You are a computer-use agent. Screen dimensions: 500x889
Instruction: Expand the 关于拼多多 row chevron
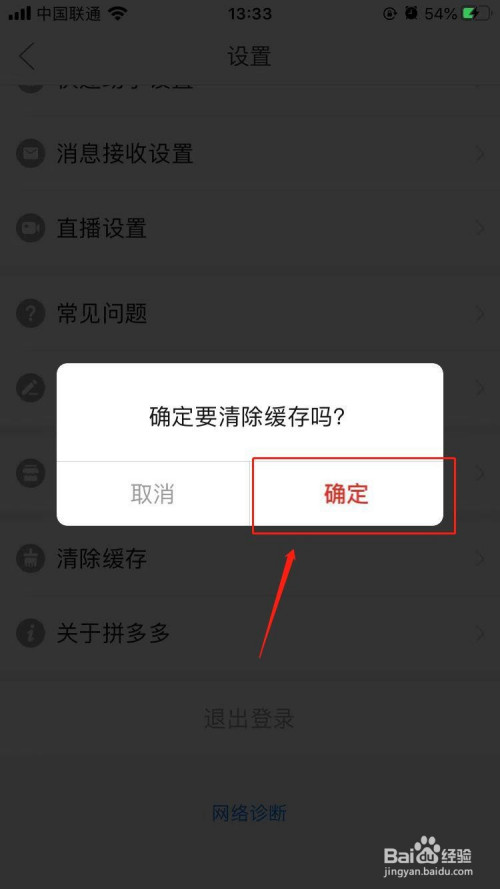[480, 633]
